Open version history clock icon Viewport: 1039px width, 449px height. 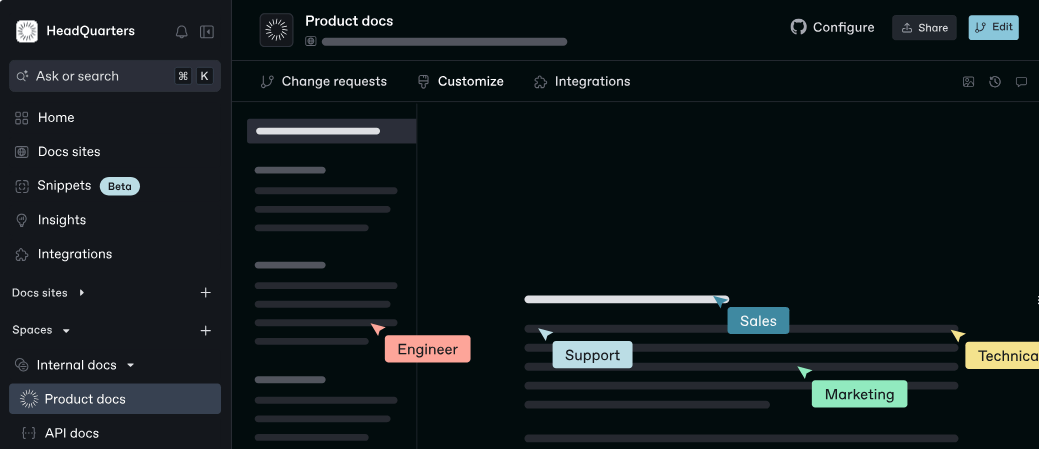[x=995, y=82]
